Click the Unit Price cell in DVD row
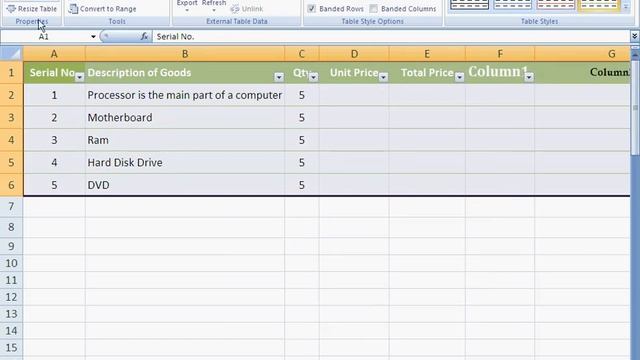 354,185
